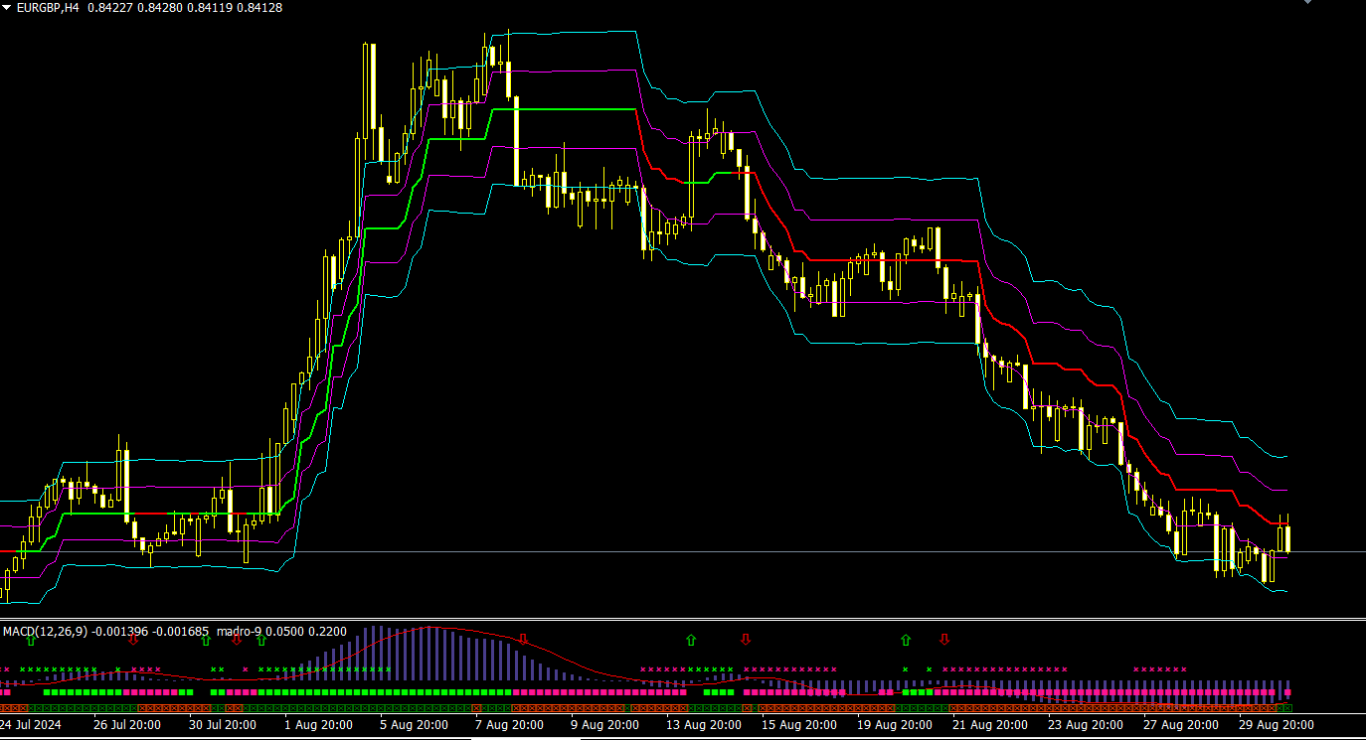1366x740 pixels.
Task: Select the EURGBP,H4 chart title text
Action: (x=48, y=8)
